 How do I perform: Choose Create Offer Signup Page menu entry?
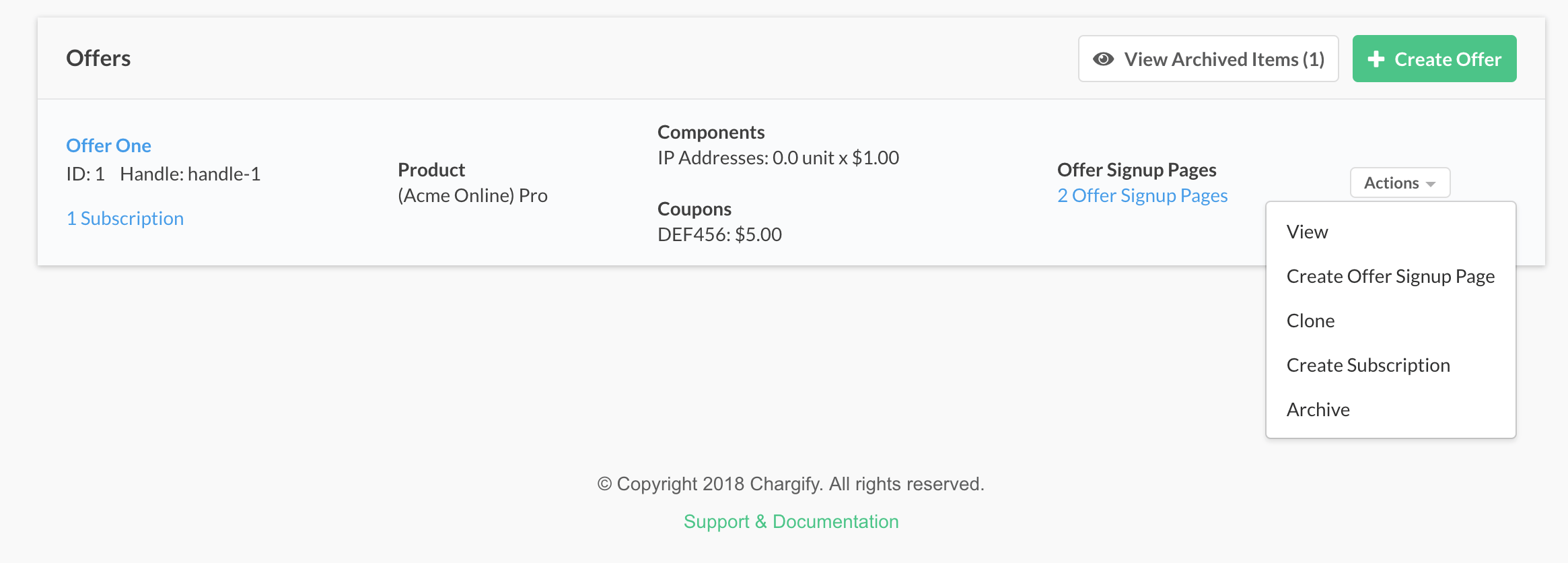tap(1390, 276)
